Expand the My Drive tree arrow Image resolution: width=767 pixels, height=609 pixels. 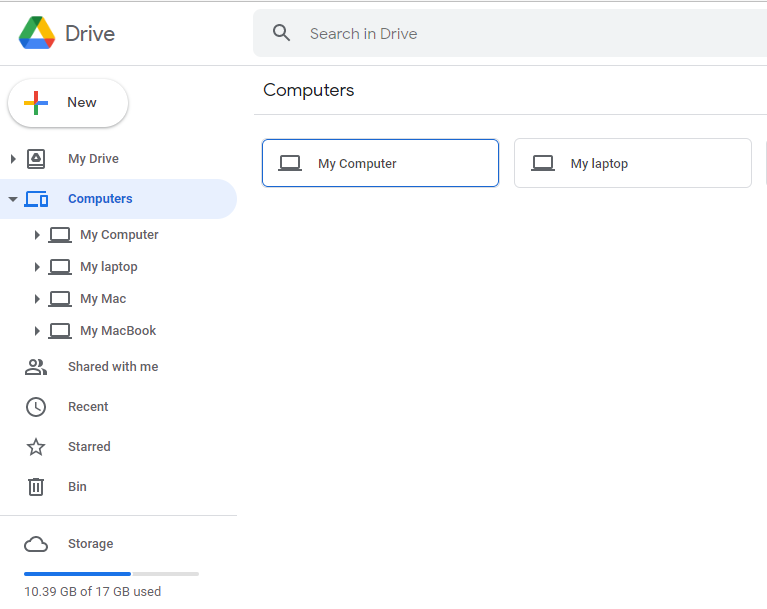pos(13,158)
